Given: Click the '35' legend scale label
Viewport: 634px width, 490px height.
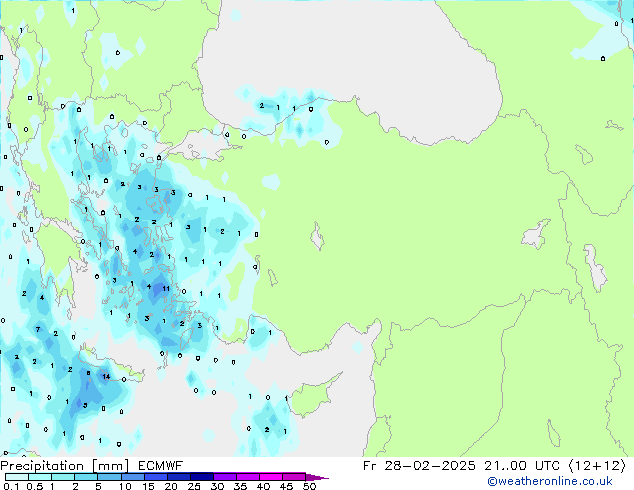Looking at the screenshot, I should (240, 486).
